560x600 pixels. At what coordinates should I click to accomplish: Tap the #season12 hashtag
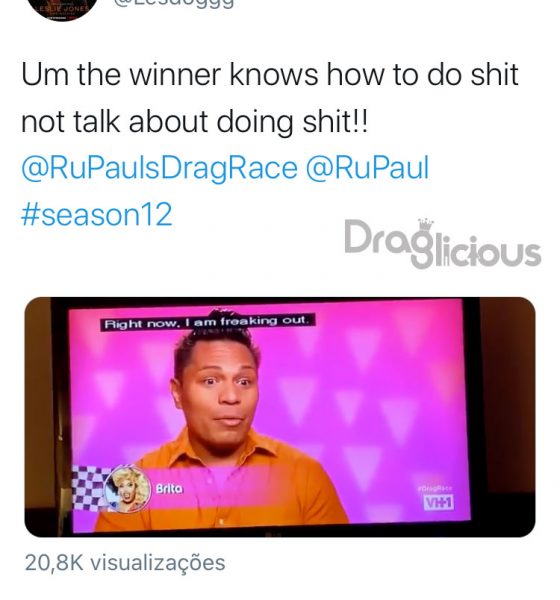click(x=96, y=215)
